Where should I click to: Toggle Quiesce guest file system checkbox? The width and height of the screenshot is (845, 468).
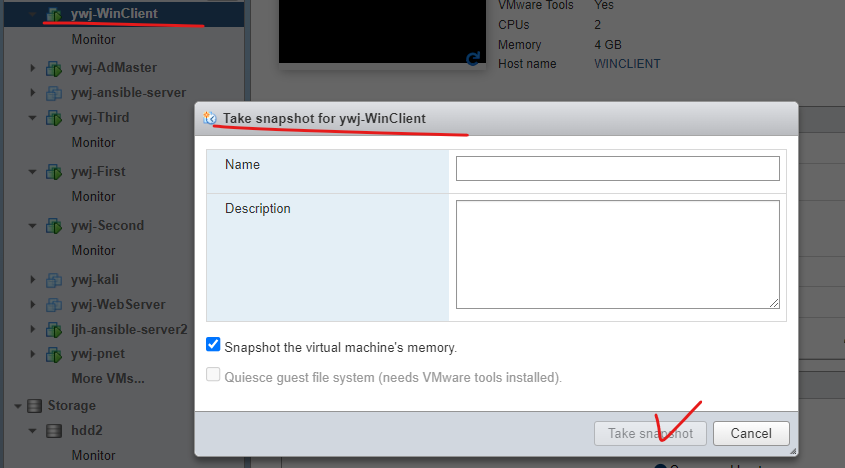coord(213,374)
